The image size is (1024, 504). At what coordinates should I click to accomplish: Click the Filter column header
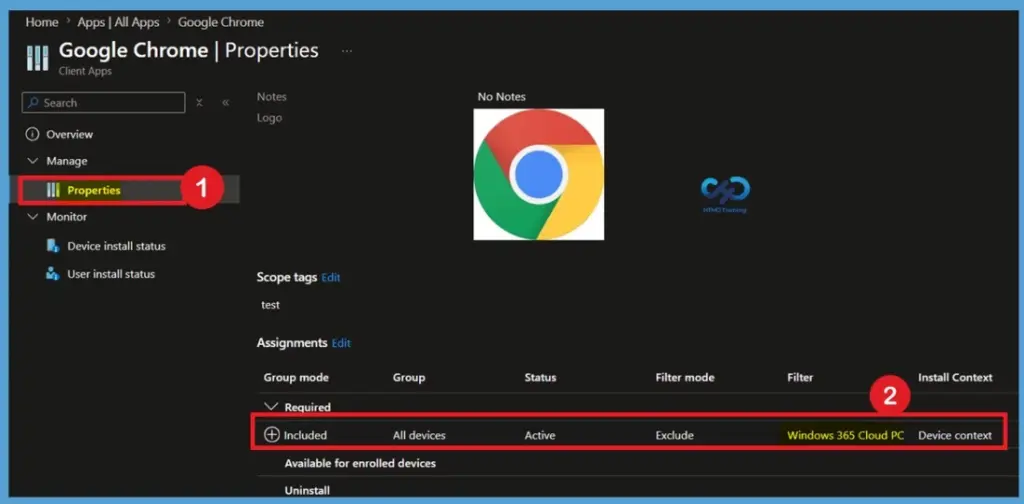pos(800,377)
